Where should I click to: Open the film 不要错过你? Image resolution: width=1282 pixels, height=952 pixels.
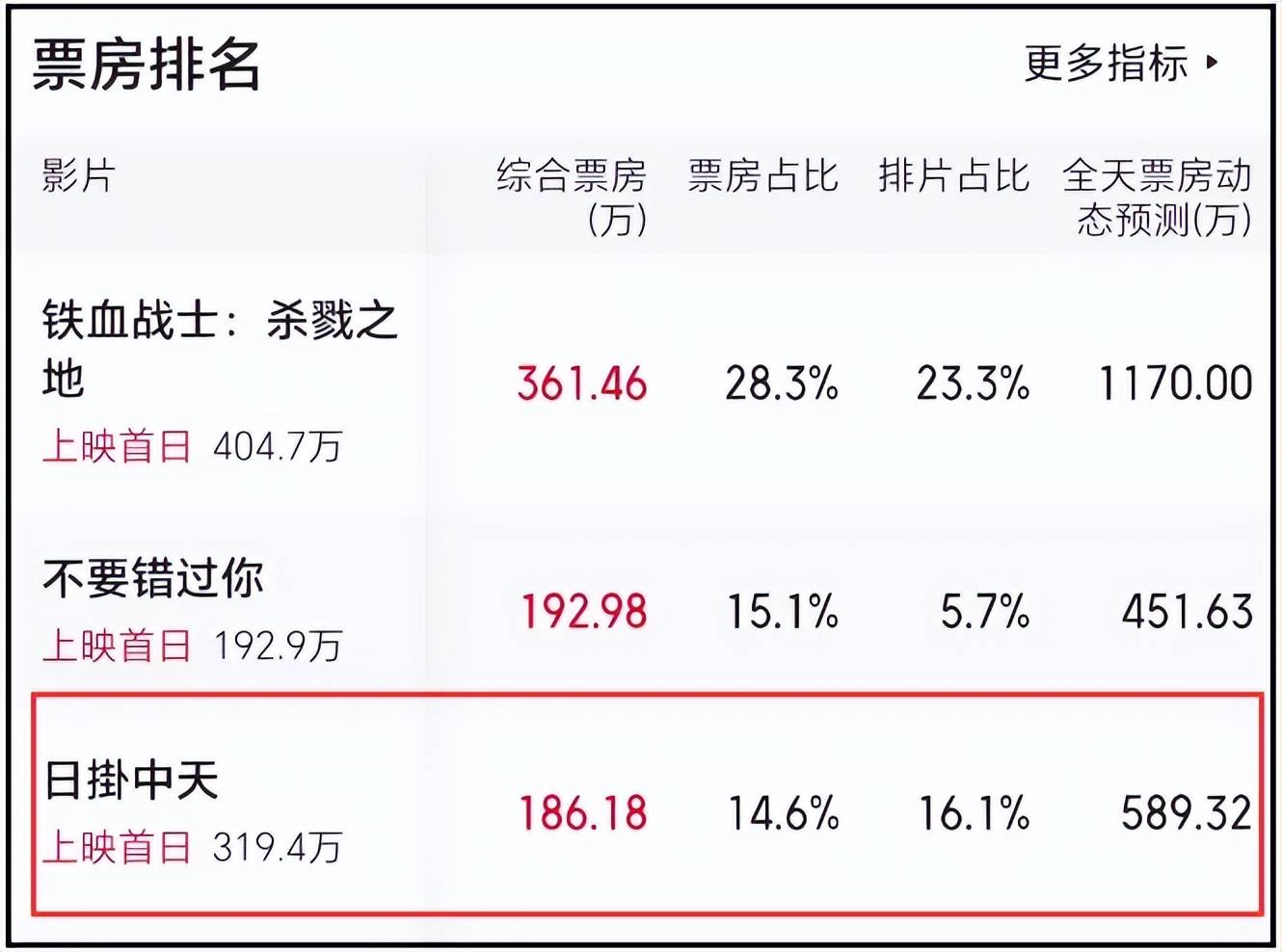click(153, 579)
